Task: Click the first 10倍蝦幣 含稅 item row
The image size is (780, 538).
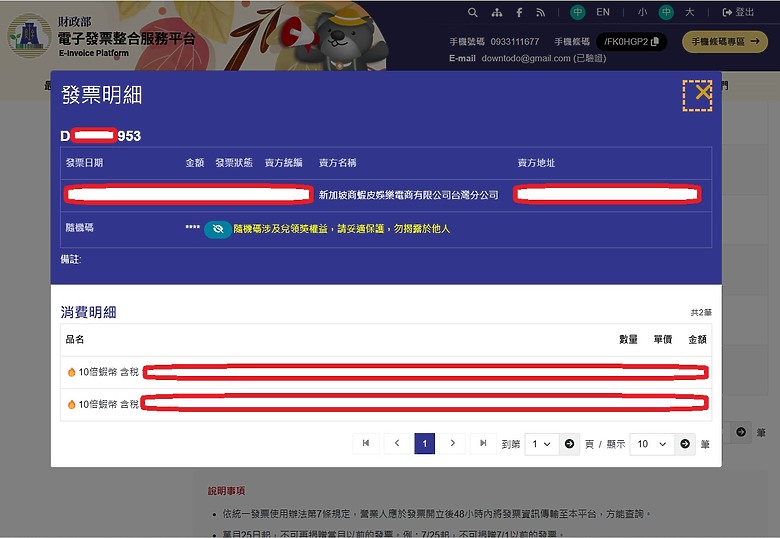Action: coord(386,372)
